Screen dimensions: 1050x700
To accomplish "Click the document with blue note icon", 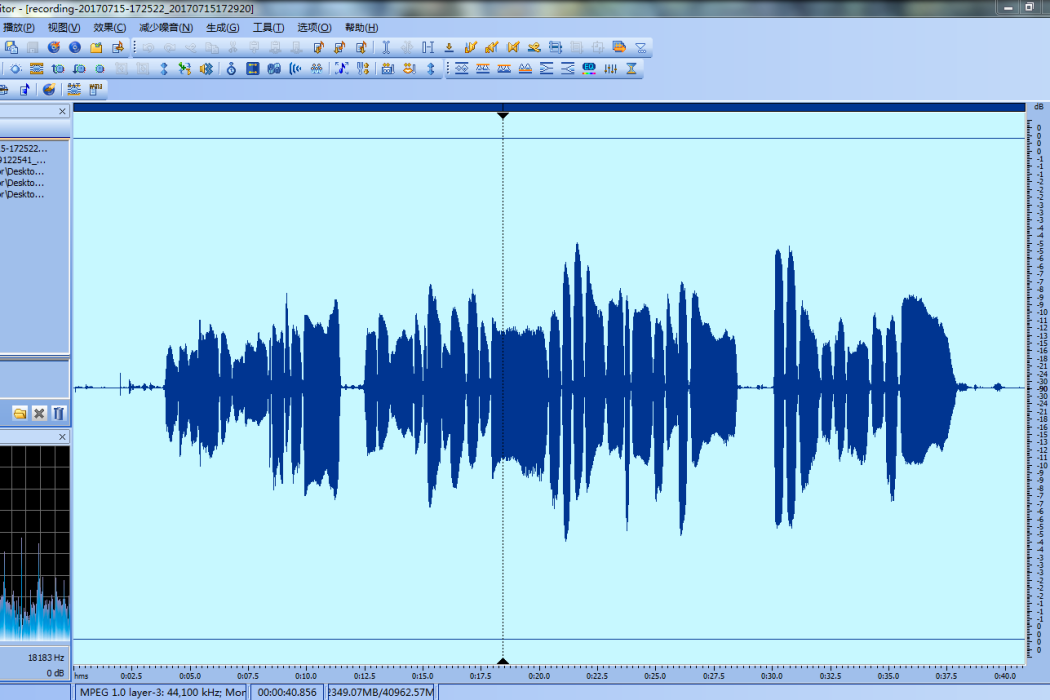I will click(x=25, y=89).
